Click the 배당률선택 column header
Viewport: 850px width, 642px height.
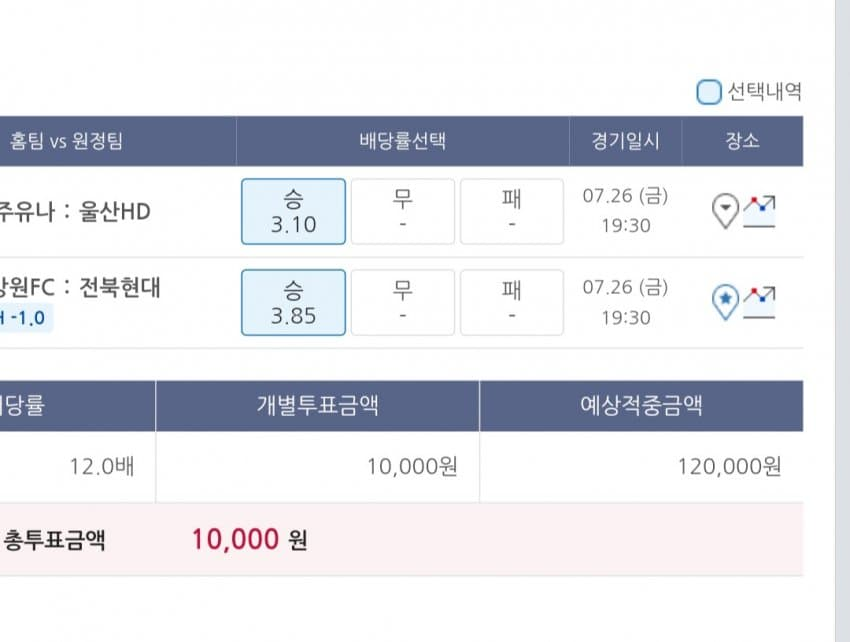click(x=402, y=141)
